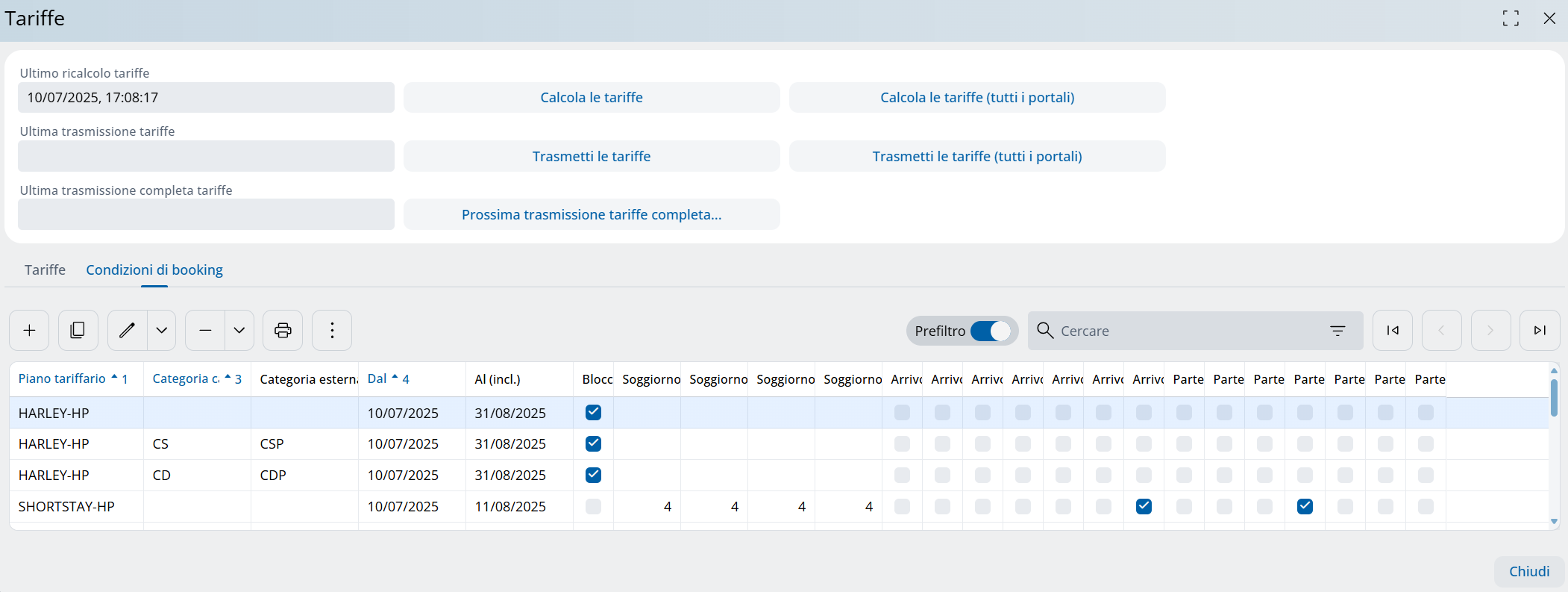This screenshot has width=1568, height=592.
Task: Toggle the Prefiltro switch off
Action: 991,331
